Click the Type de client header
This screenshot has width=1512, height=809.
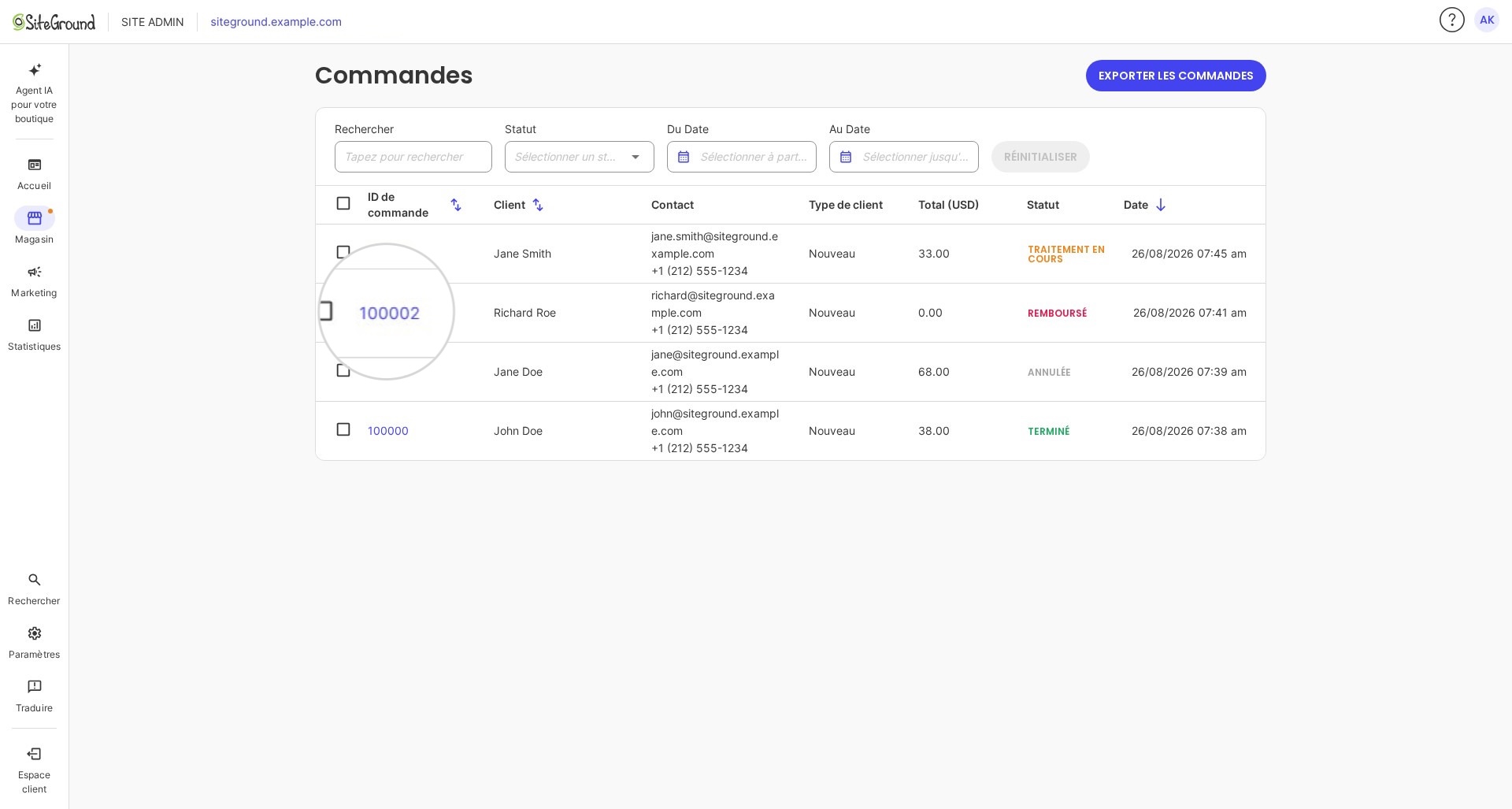tap(846, 205)
